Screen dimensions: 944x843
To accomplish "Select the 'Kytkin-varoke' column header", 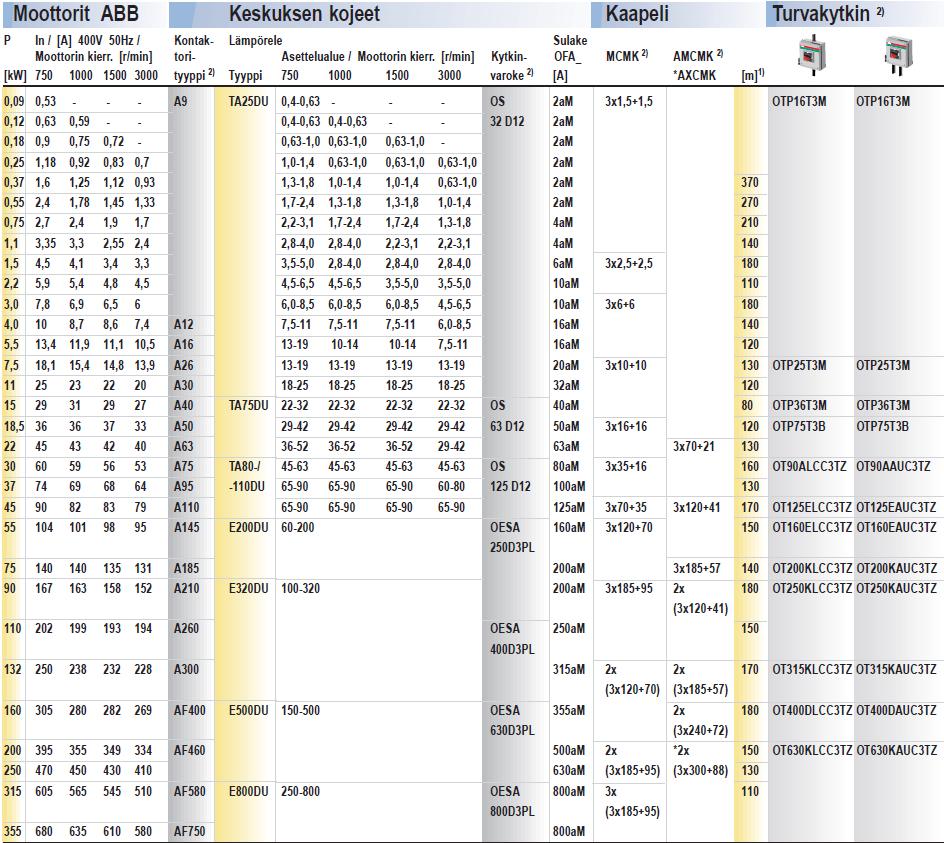I will [511, 66].
